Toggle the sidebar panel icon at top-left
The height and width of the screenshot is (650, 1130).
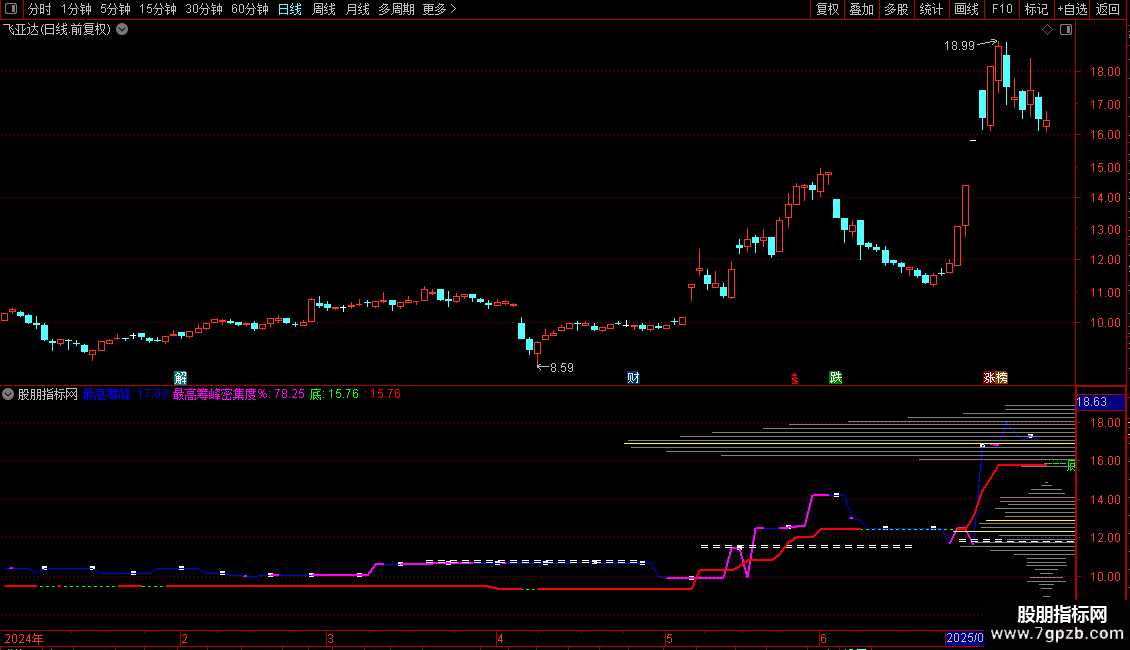click(11, 9)
